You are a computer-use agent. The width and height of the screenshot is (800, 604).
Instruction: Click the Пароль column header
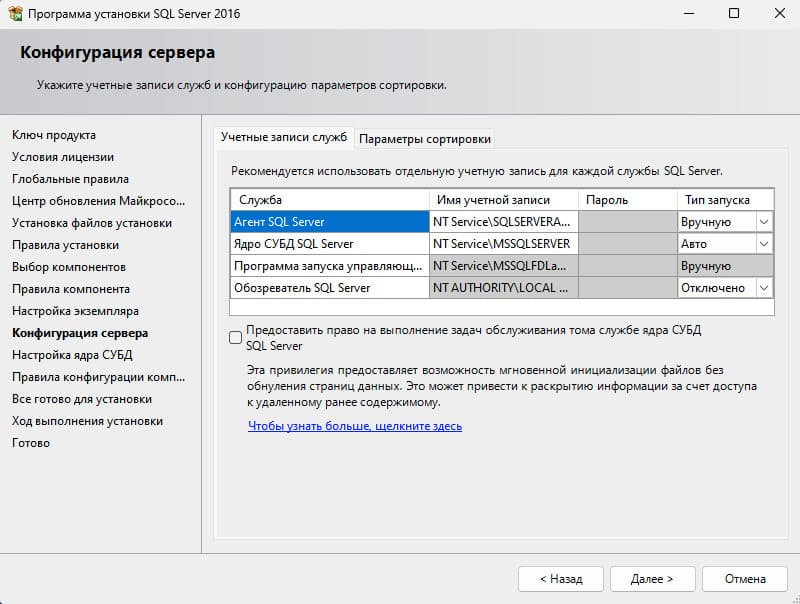pyautogui.click(x=628, y=200)
